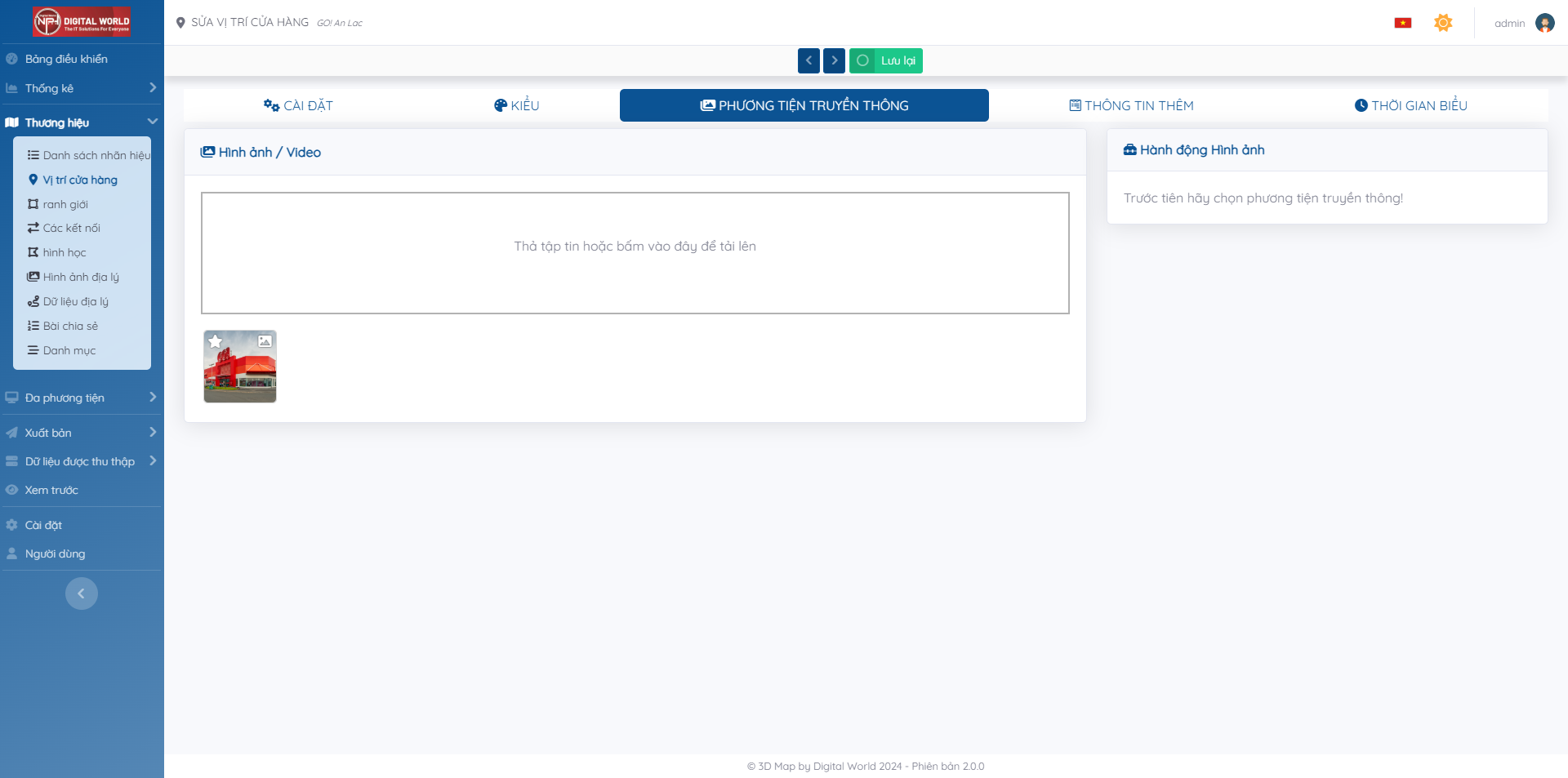
Task: Go to the previous store location arrow
Action: 808,60
